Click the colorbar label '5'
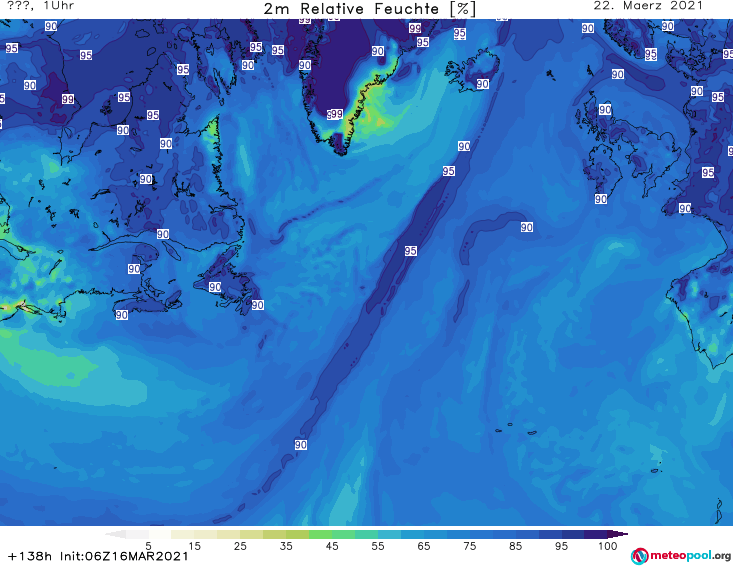This screenshot has height=566, width=733. click(148, 545)
